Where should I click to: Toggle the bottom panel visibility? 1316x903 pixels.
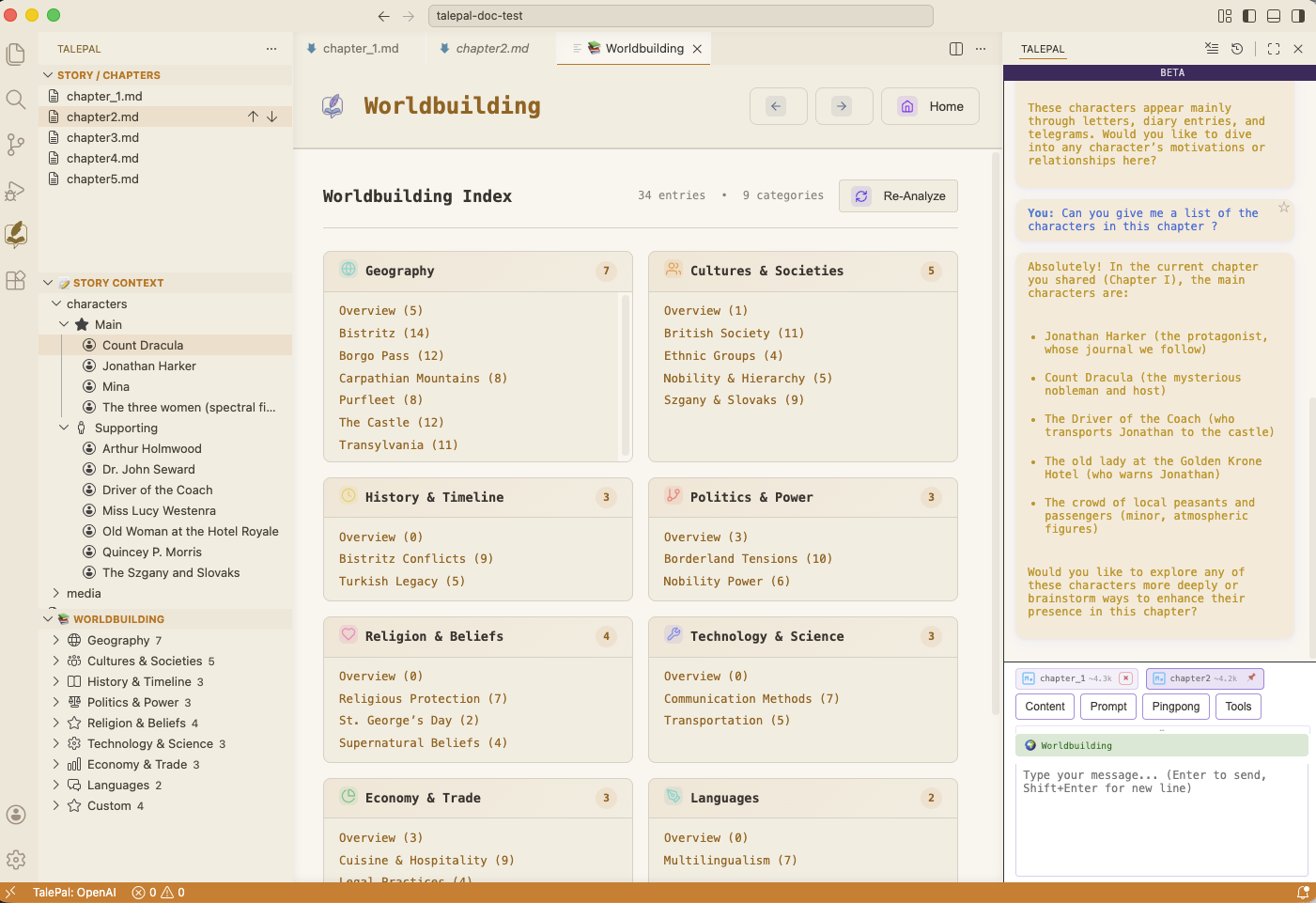click(x=1274, y=16)
